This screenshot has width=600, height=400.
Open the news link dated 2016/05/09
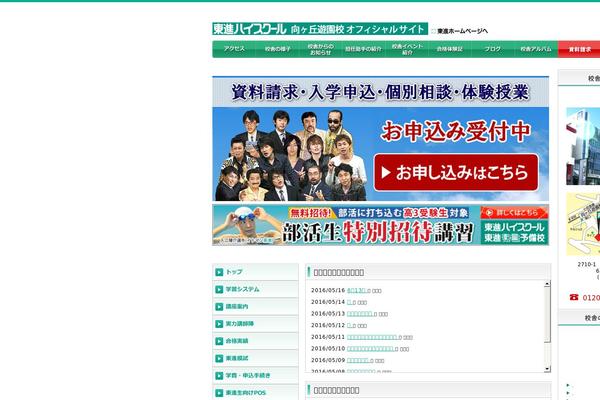tap(357, 360)
